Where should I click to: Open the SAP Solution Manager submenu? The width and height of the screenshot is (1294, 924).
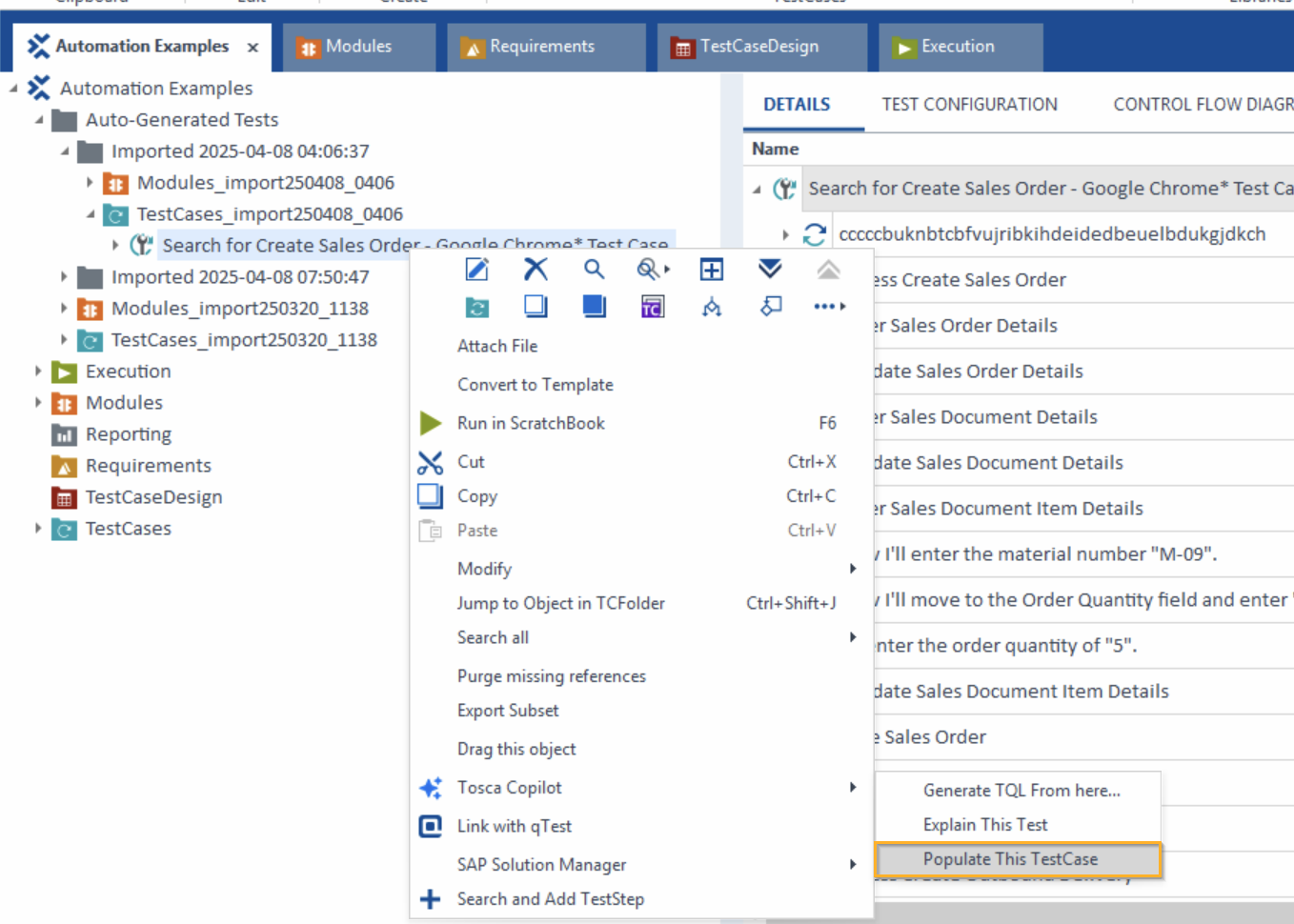(x=641, y=865)
